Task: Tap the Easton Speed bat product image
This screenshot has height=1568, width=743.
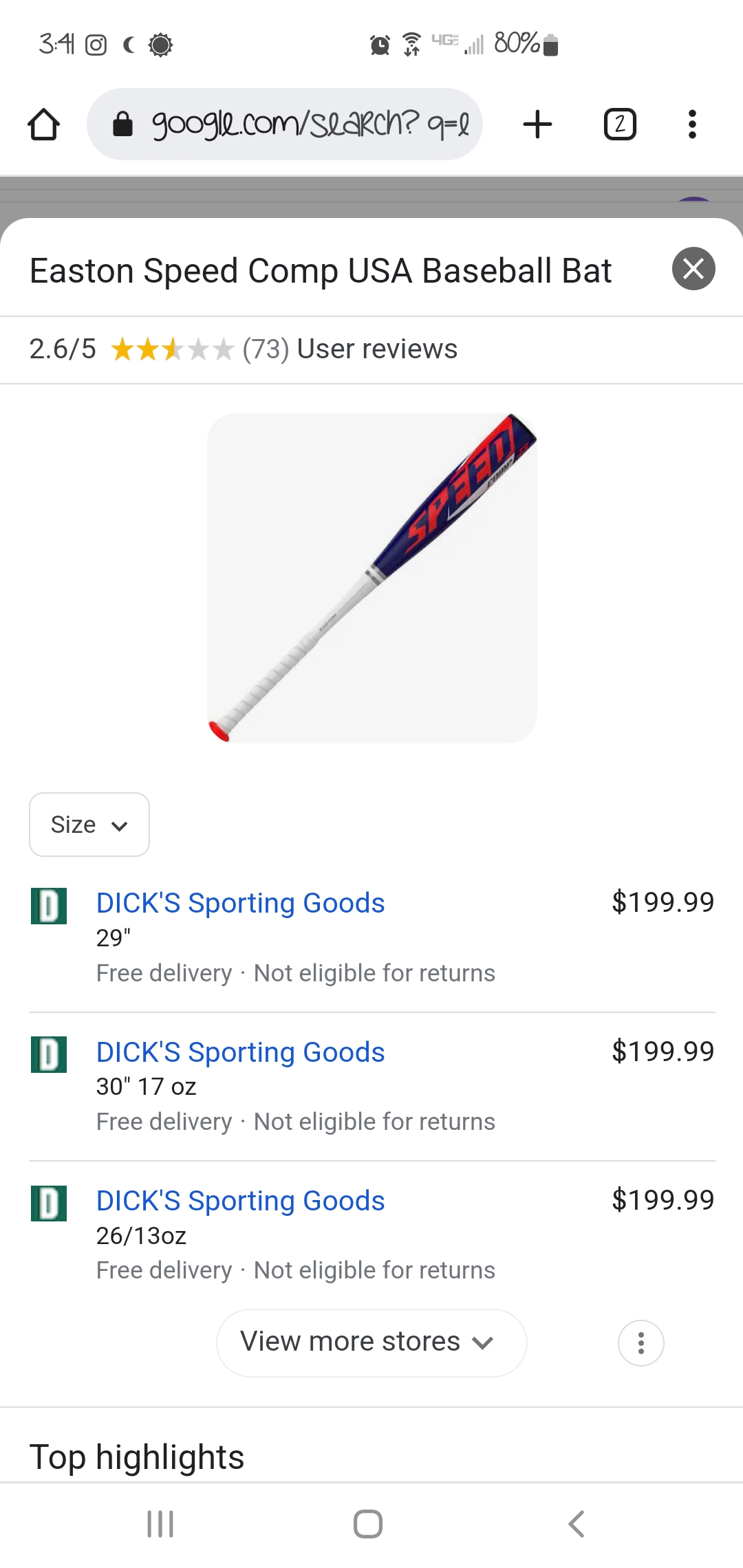Action: tap(371, 579)
